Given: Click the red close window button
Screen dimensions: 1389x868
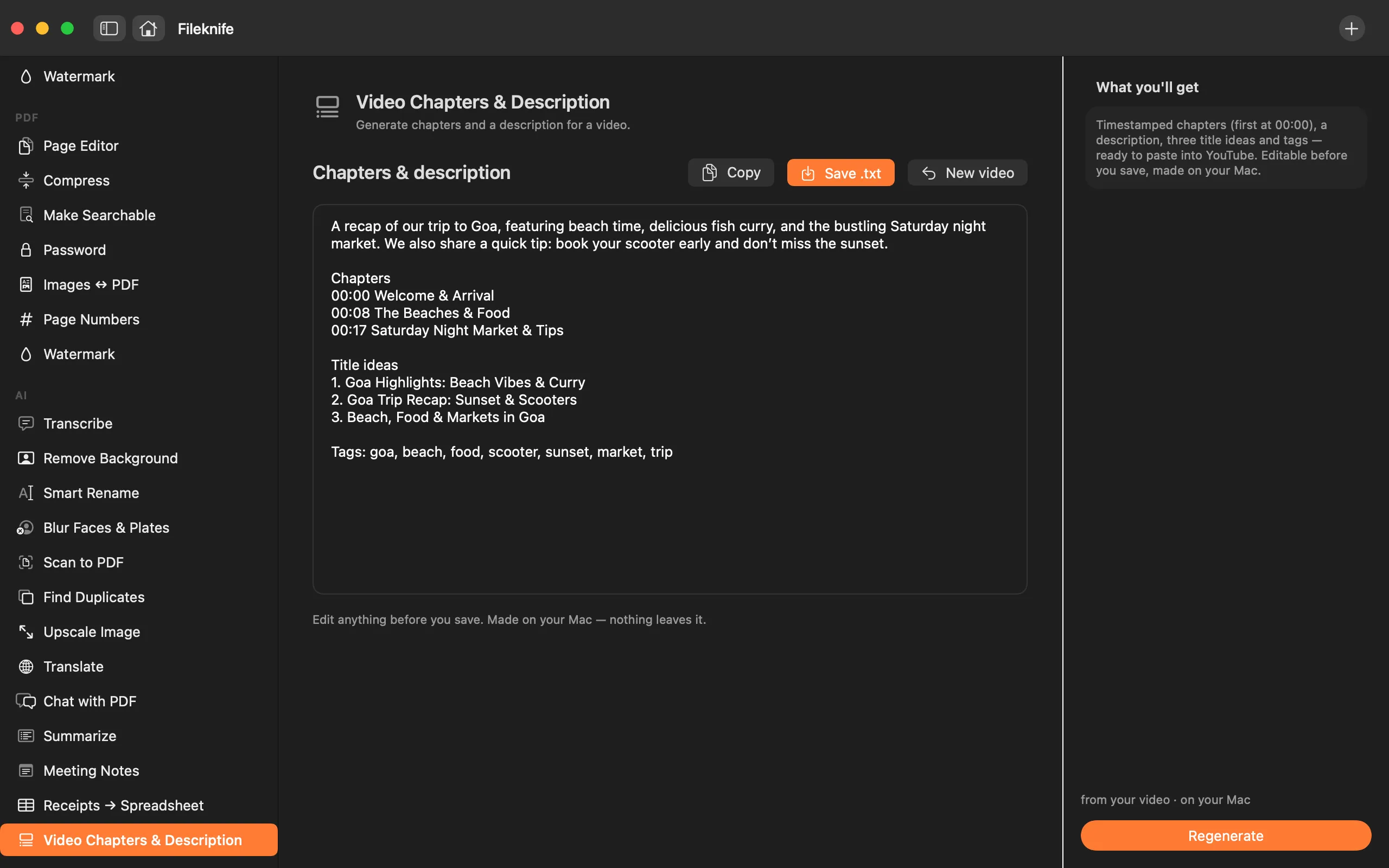Looking at the screenshot, I should [x=17, y=28].
